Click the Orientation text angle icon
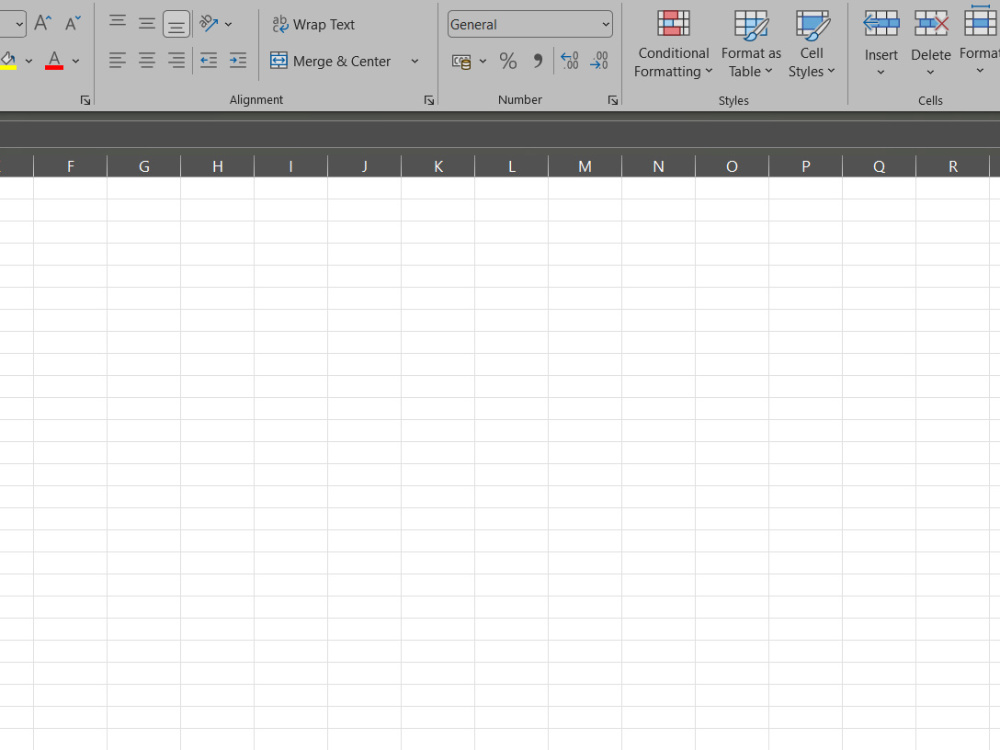 (x=209, y=24)
